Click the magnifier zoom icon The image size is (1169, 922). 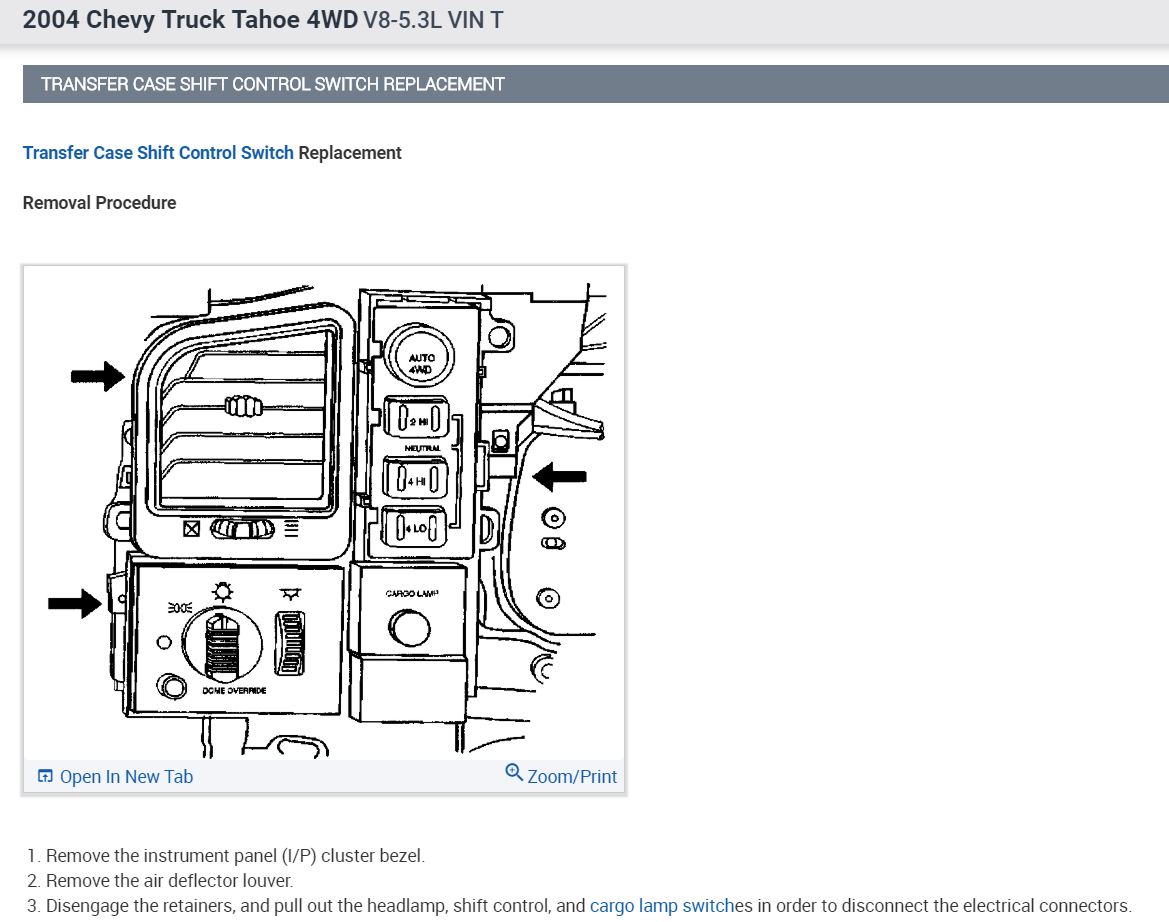point(514,772)
